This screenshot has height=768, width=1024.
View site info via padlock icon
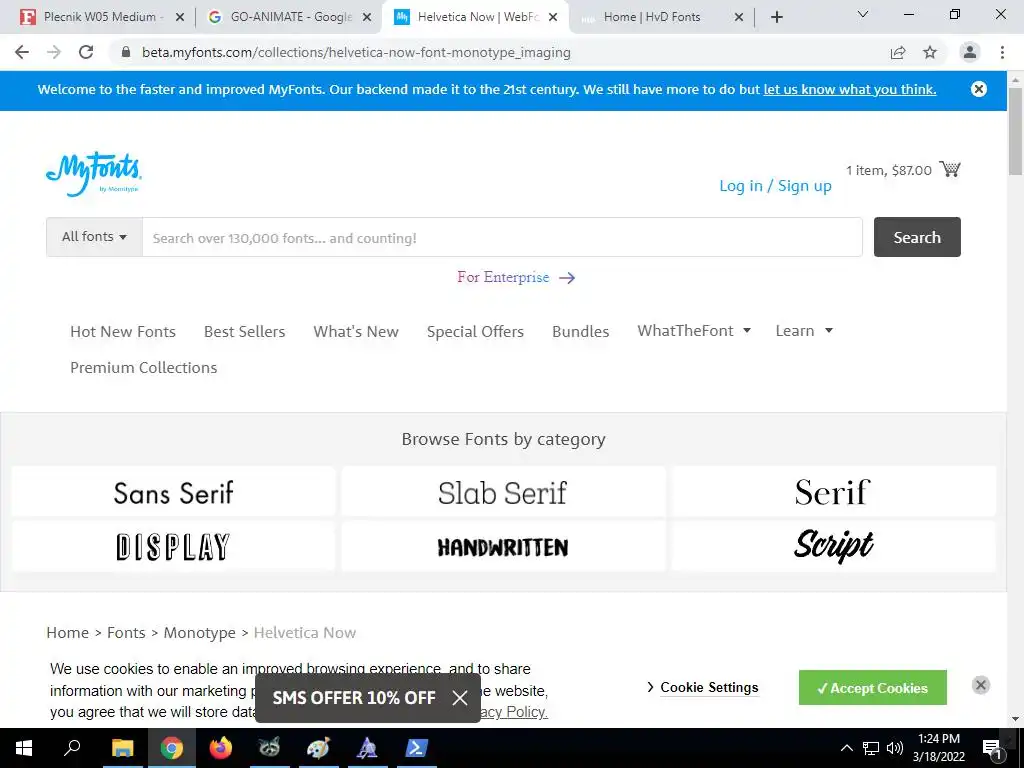pos(126,52)
